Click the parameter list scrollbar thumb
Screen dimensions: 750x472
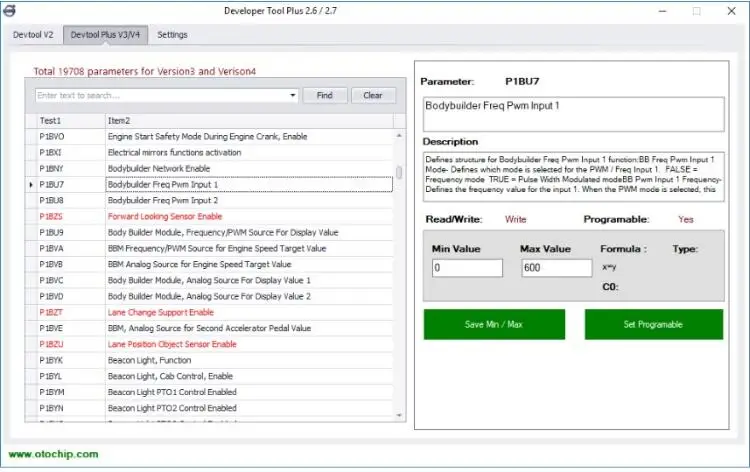[x=399, y=172]
